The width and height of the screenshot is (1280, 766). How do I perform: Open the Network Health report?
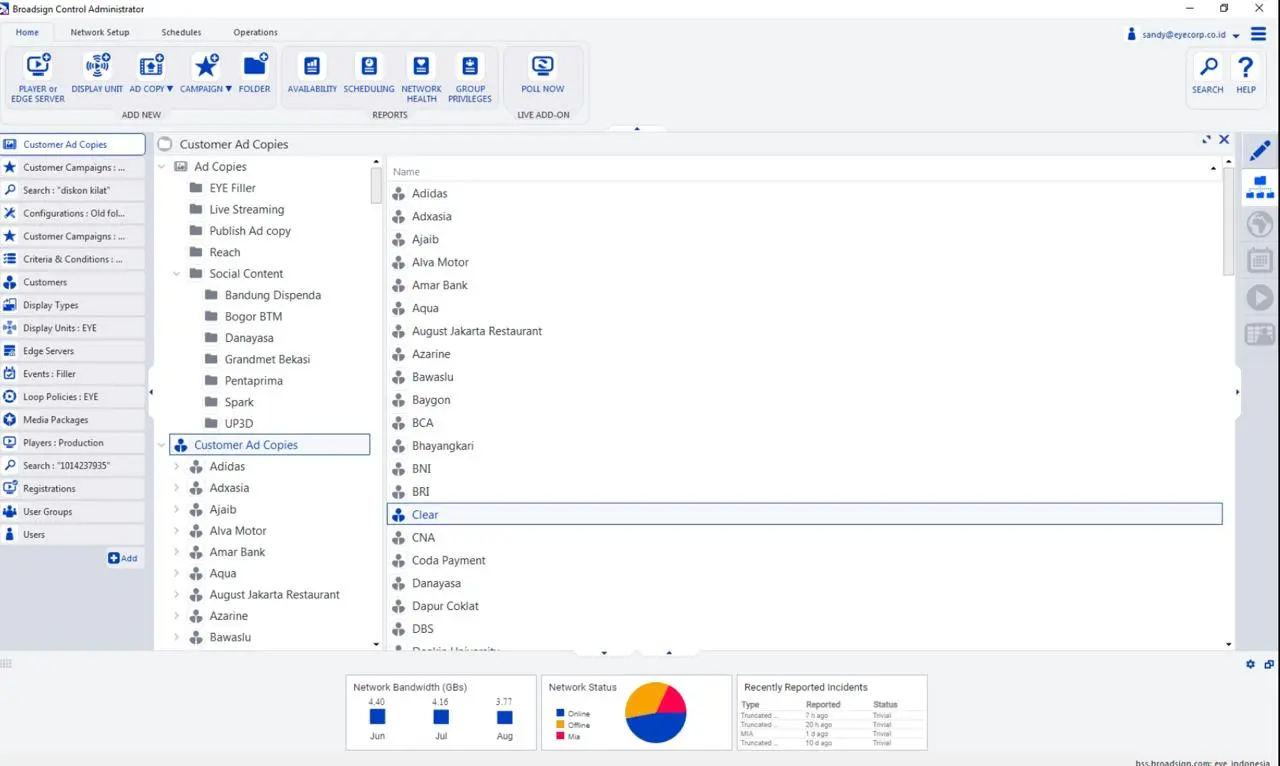coord(421,67)
